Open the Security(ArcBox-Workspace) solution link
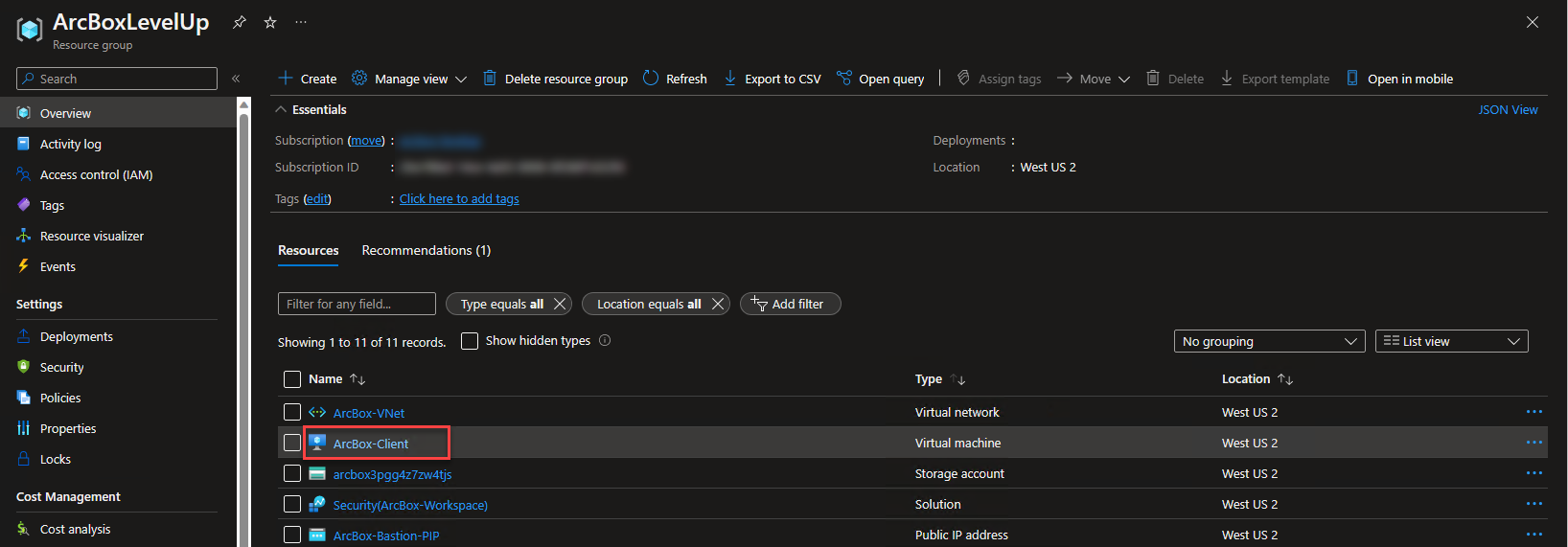 (410, 505)
